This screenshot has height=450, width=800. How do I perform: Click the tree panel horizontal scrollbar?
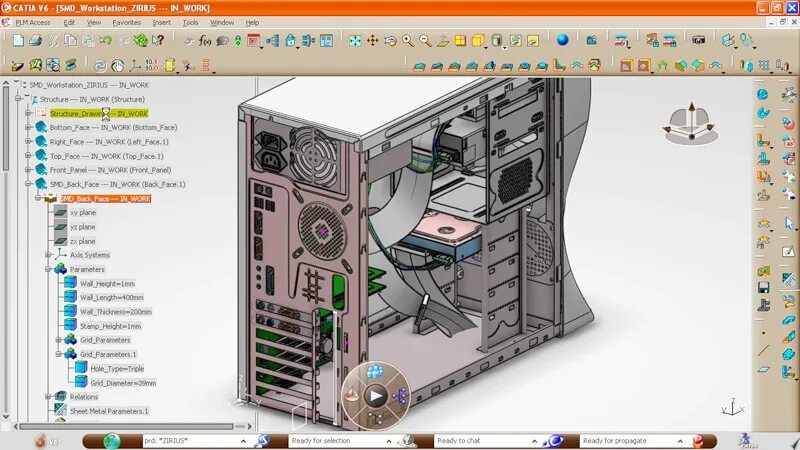(x=127, y=426)
